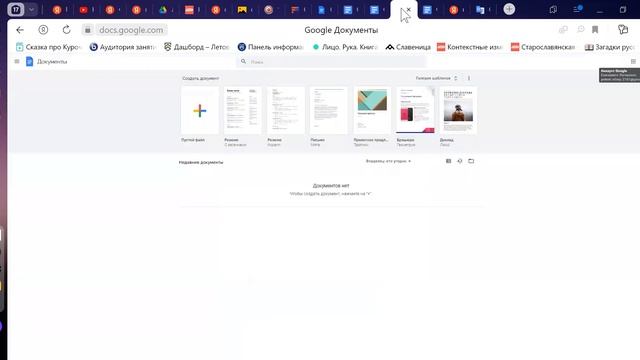Open the browser menu with notification dot
The height and width of the screenshot is (360, 640).
[577, 9]
